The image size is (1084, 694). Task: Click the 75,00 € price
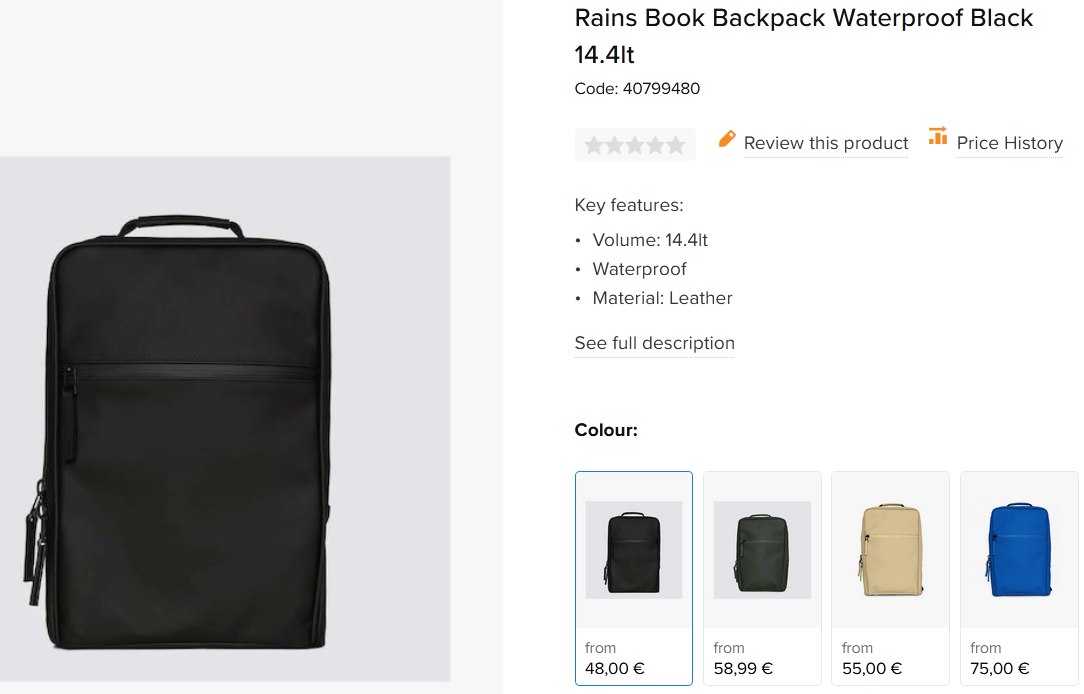[1000, 668]
